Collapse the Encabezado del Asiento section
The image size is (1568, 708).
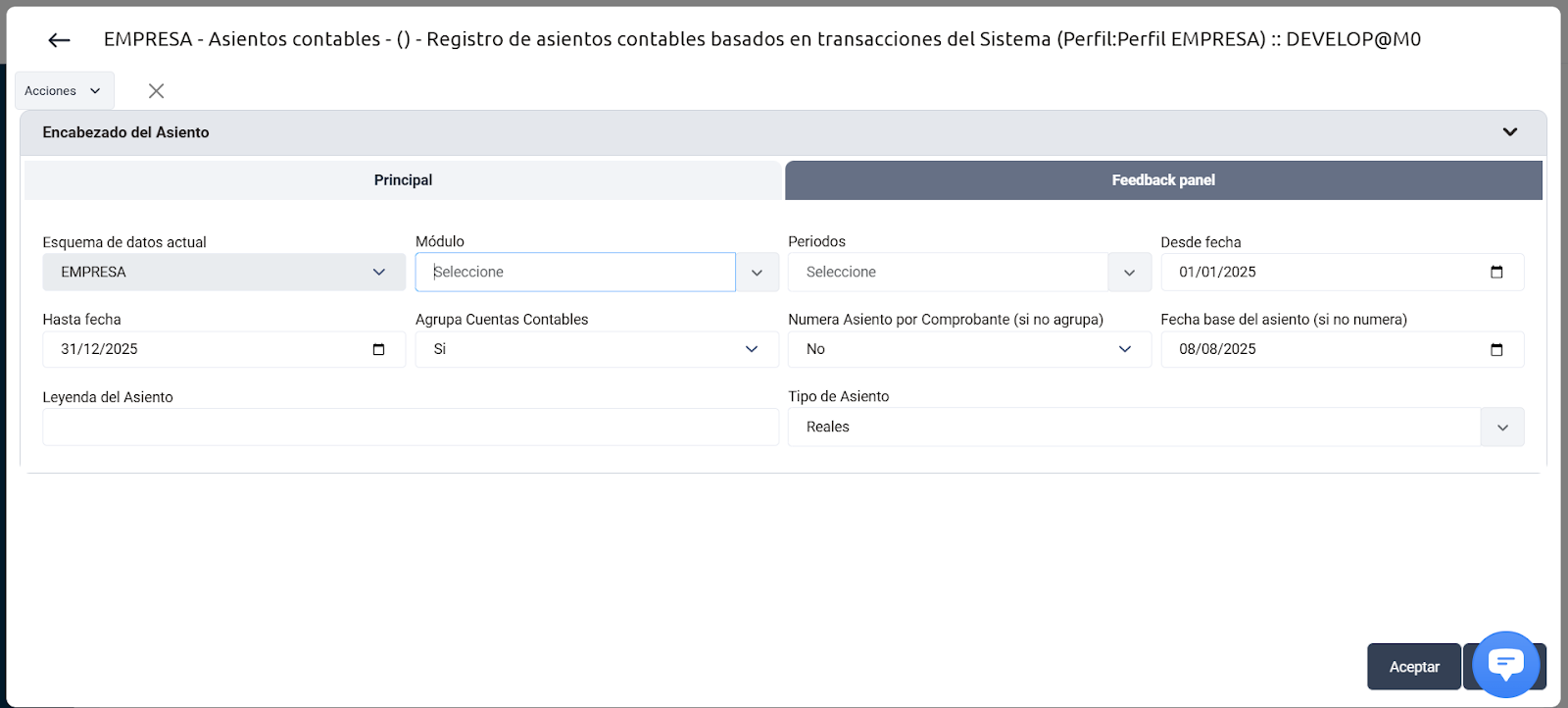(x=1510, y=131)
